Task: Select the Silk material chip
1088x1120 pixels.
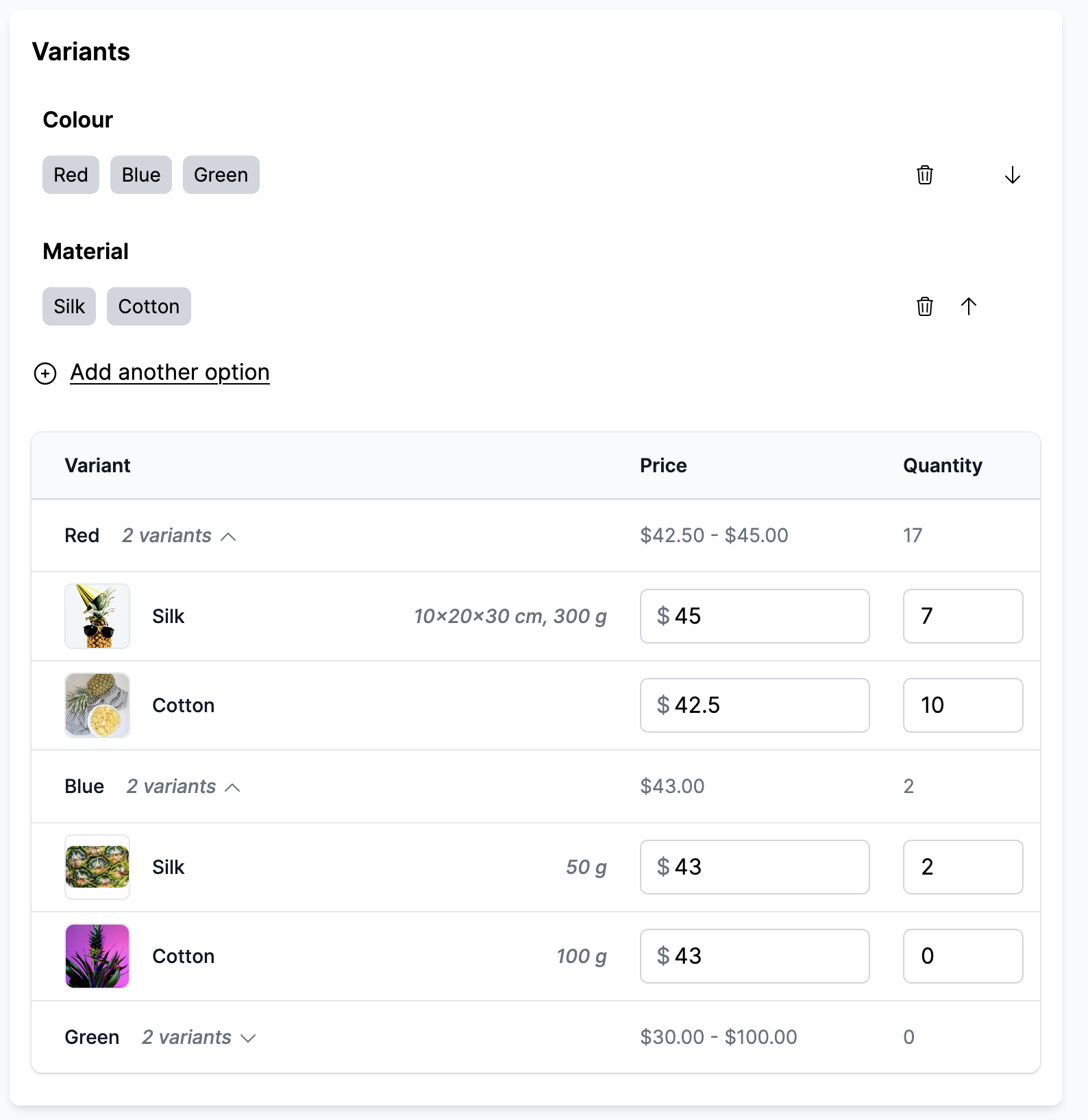Action: point(69,306)
